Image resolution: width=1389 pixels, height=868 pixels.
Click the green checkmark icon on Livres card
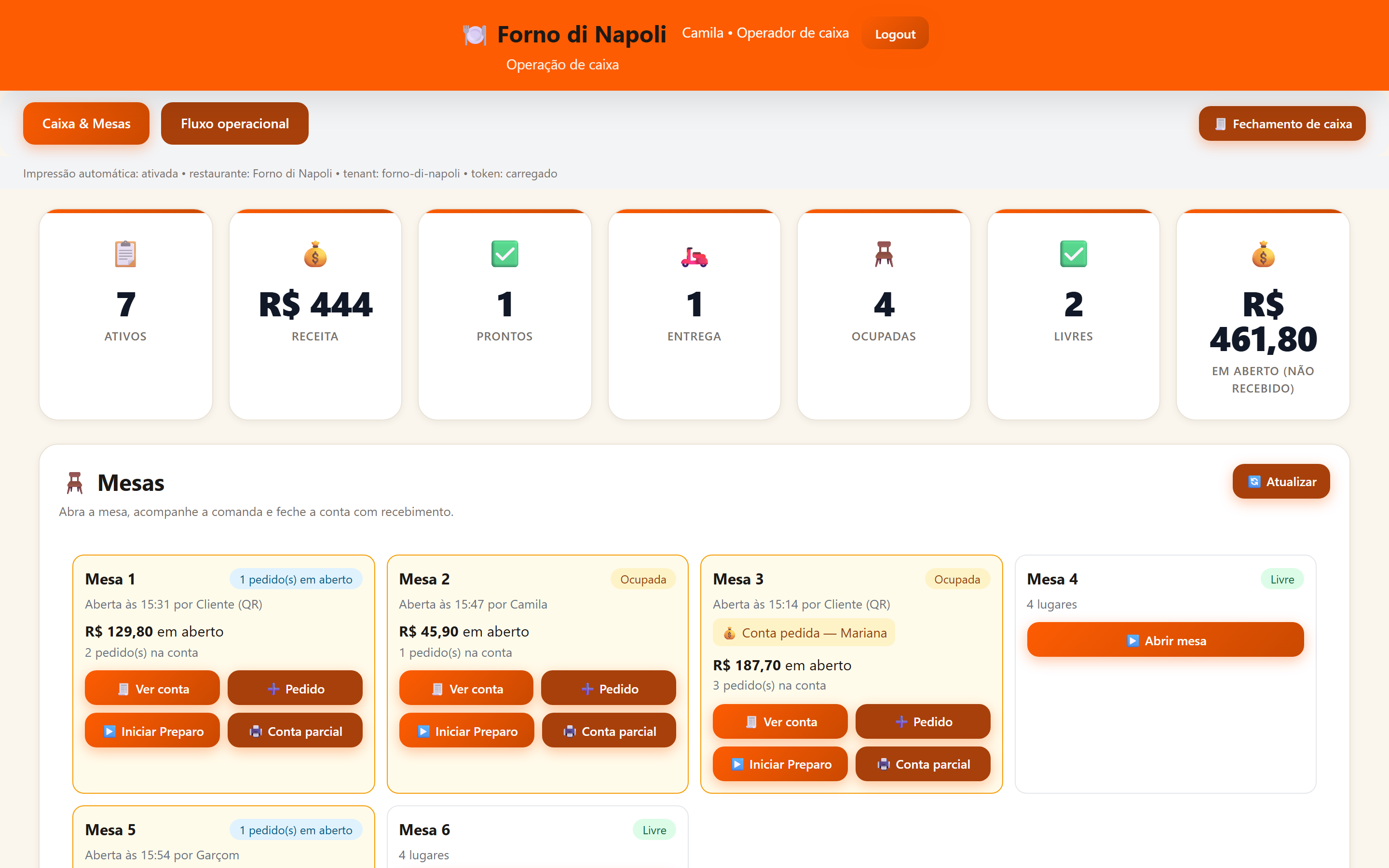1073,254
